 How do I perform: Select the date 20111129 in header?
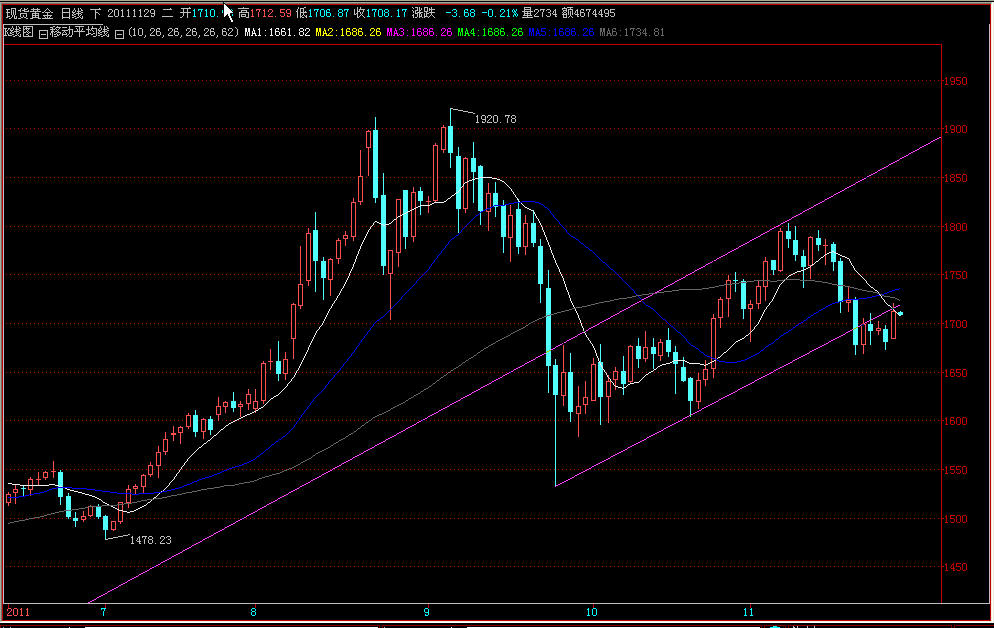(131, 13)
